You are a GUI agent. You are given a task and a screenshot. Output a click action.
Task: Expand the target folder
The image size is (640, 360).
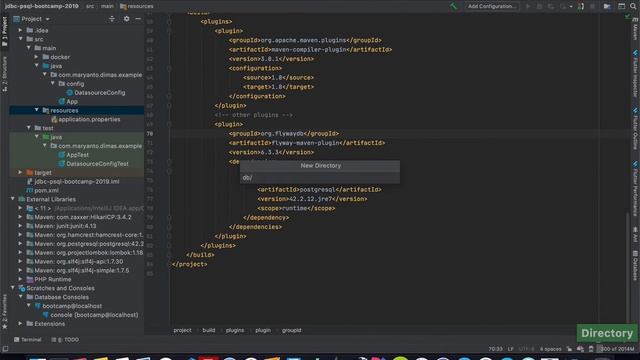tap(20, 173)
